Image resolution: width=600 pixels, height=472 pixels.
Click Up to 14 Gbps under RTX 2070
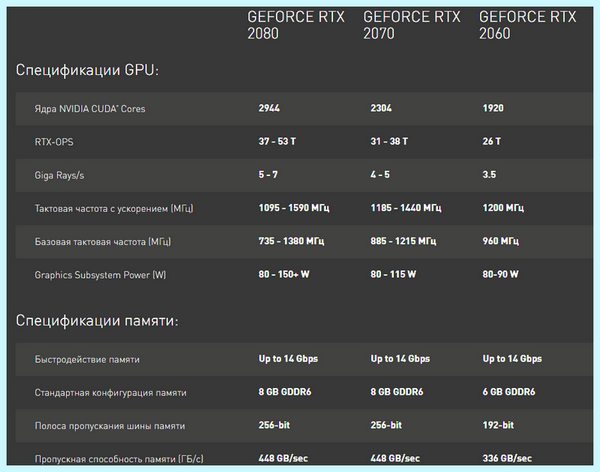point(400,359)
